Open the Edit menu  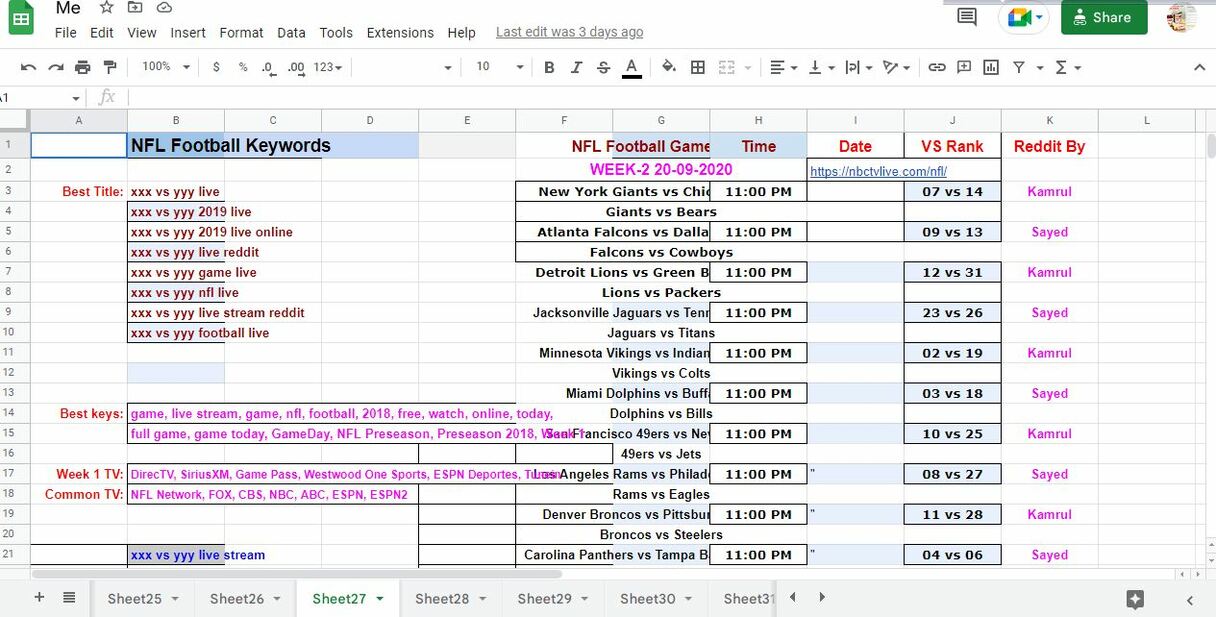[x=102, y=32]
